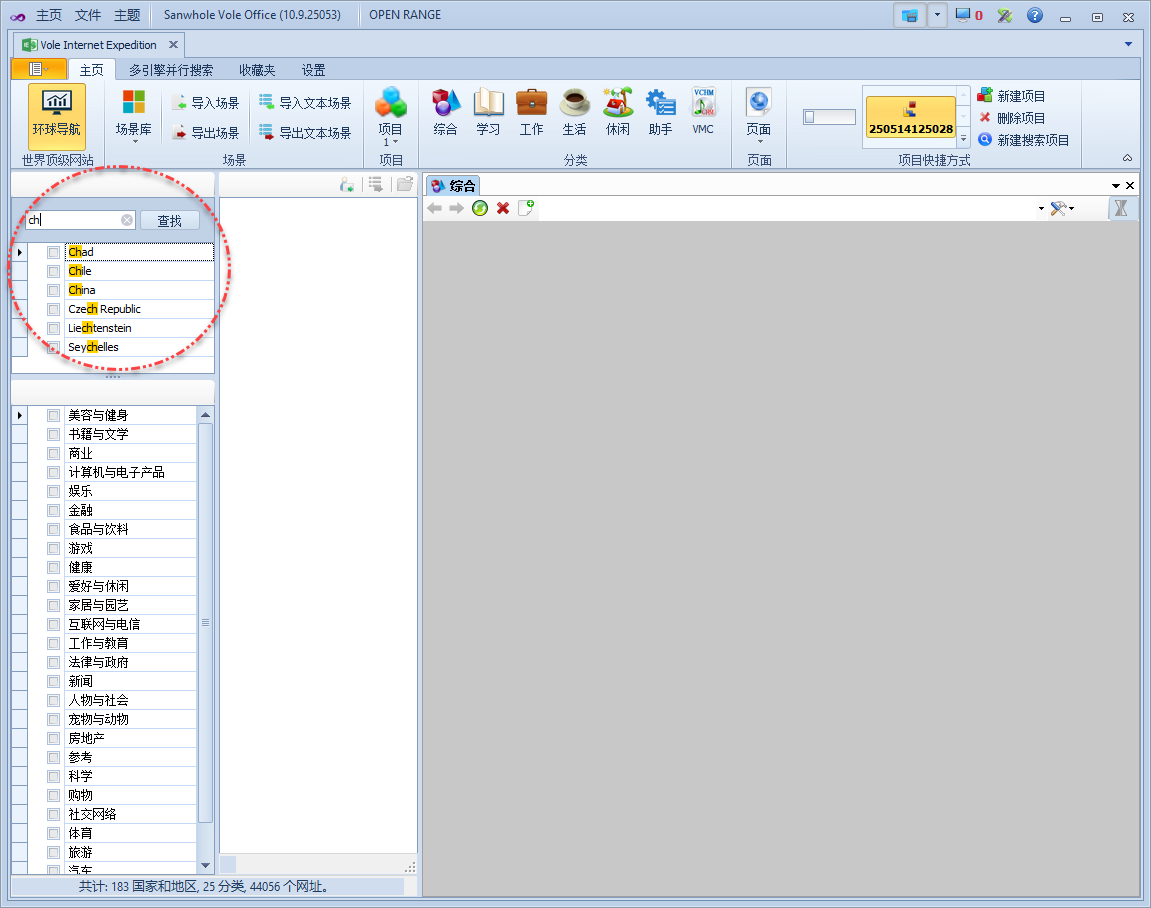The height and width of the screenshot is (908, 1151).
Task: Select the 助手 assistant category
Action: tap(660, 112)
